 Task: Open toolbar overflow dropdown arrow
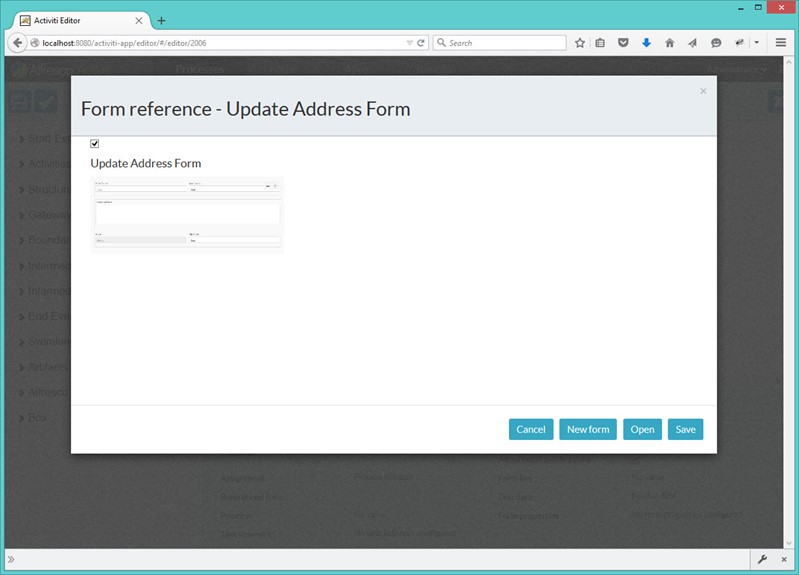pos(757,43)
